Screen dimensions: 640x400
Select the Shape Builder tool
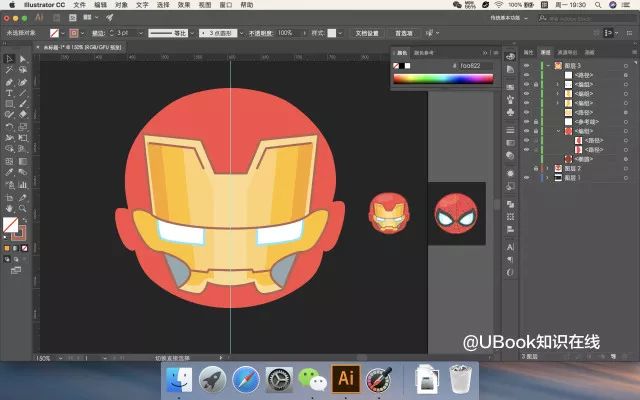(x=9, y=149)
